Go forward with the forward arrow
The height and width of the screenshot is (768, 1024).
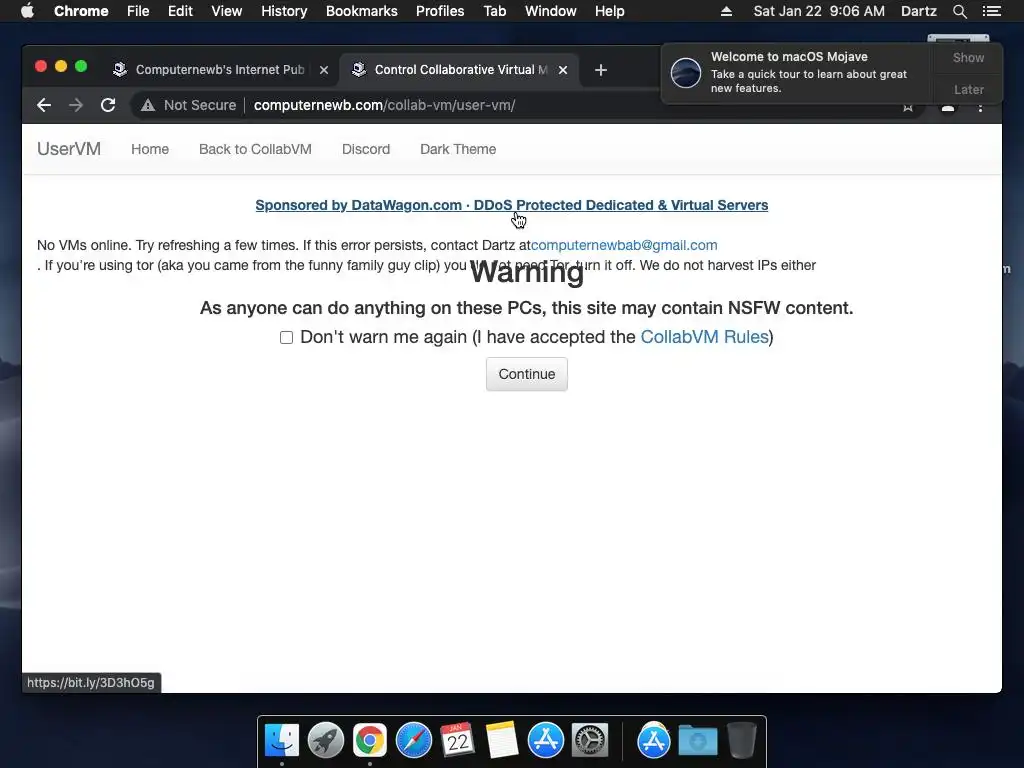(76, 105)
